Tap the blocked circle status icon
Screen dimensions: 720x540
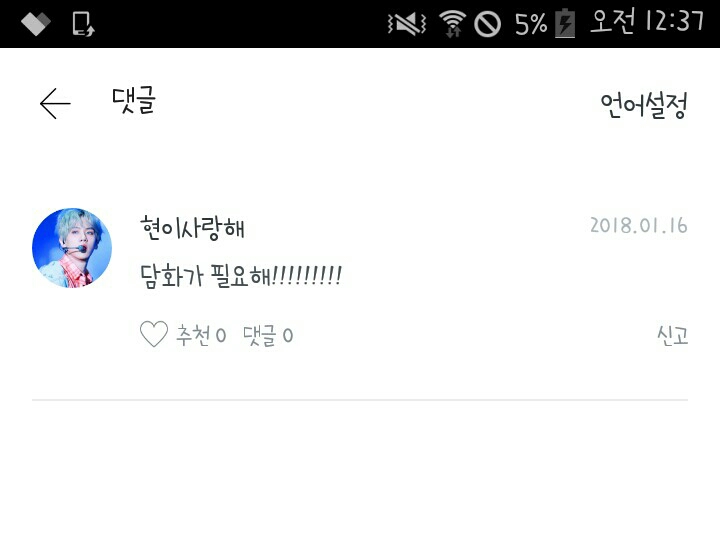(487, 24)
